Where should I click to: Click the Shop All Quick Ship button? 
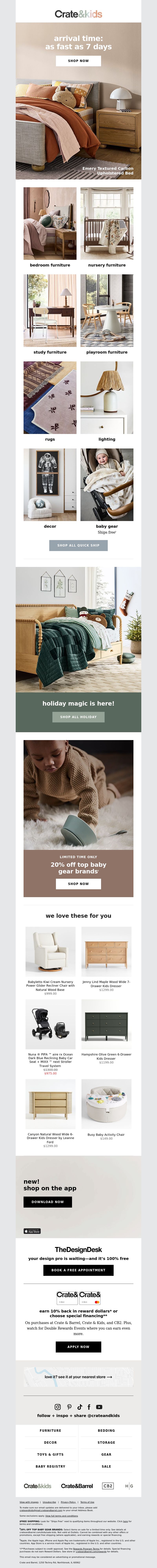tap(78, 545)
